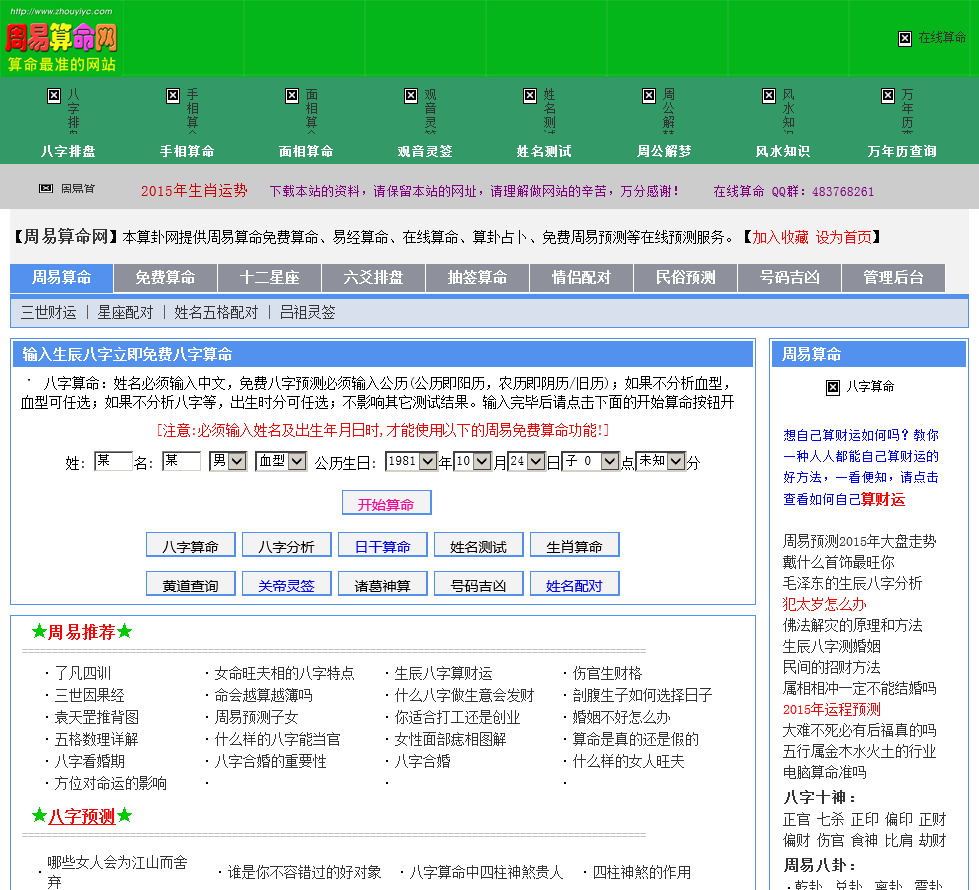The width and height of the screenshot is (979, 890).
Task: Click the 加入收藏 link
Action: (x=780, y=237)
